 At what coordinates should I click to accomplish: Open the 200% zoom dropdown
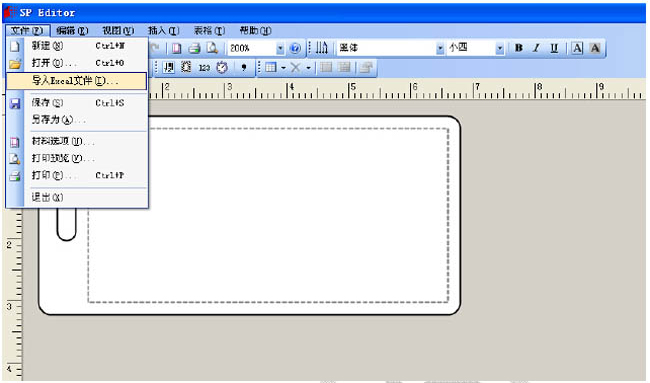280,48
